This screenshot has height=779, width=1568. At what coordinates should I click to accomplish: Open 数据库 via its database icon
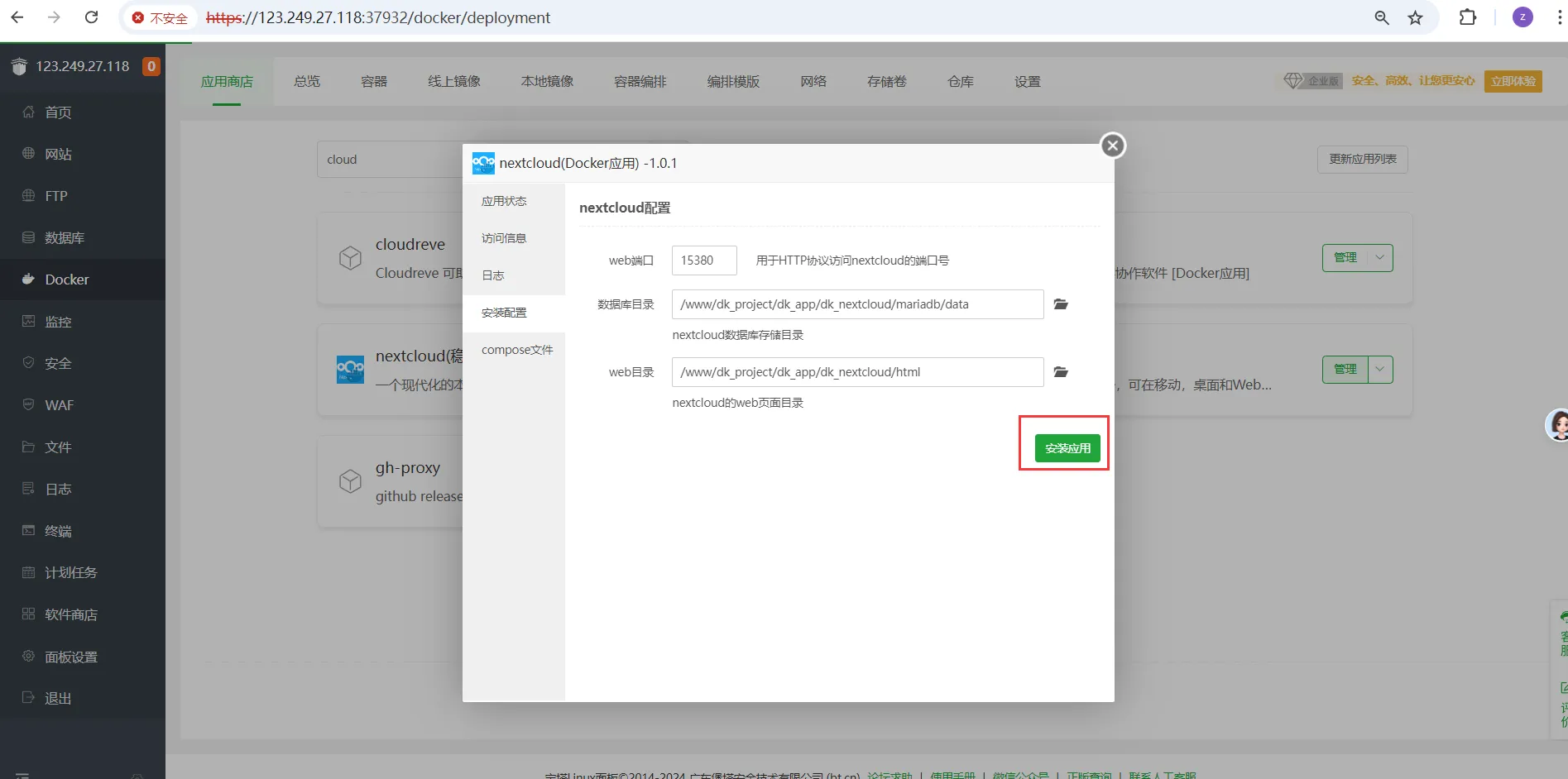pos(28,238)
